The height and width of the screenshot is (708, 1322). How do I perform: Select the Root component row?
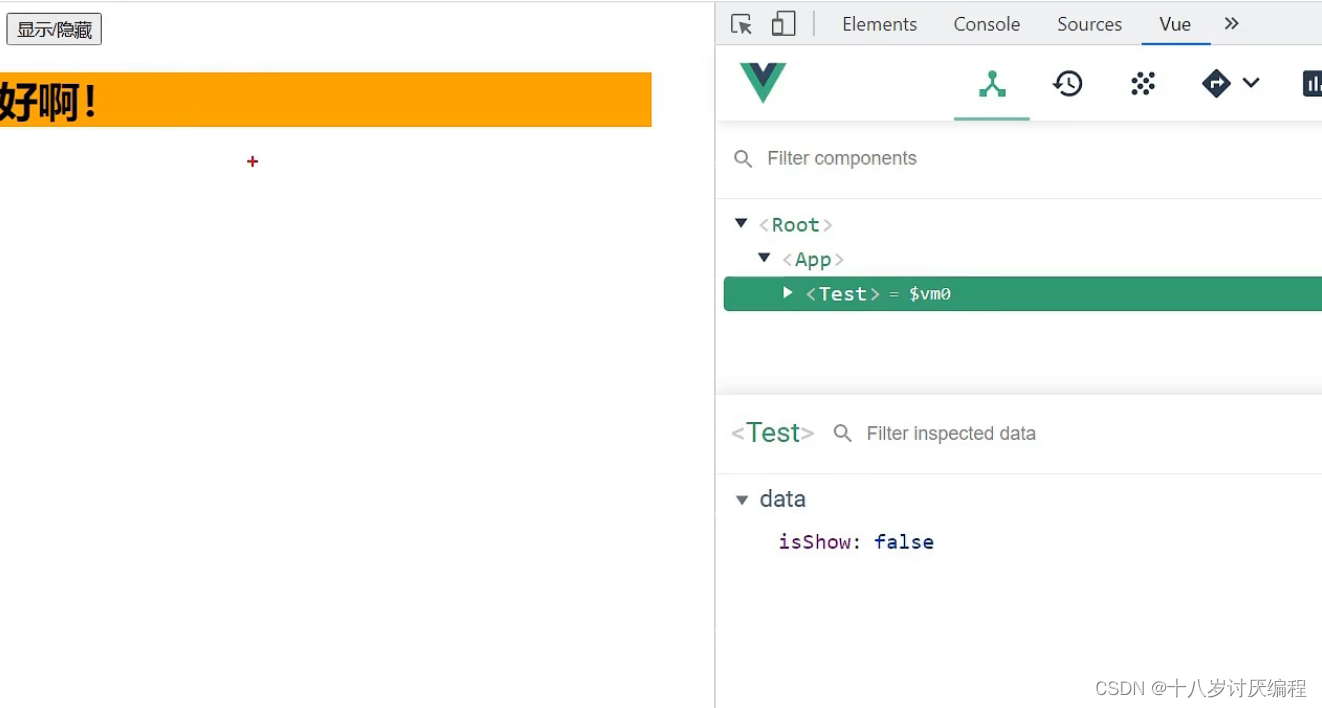1023,225
